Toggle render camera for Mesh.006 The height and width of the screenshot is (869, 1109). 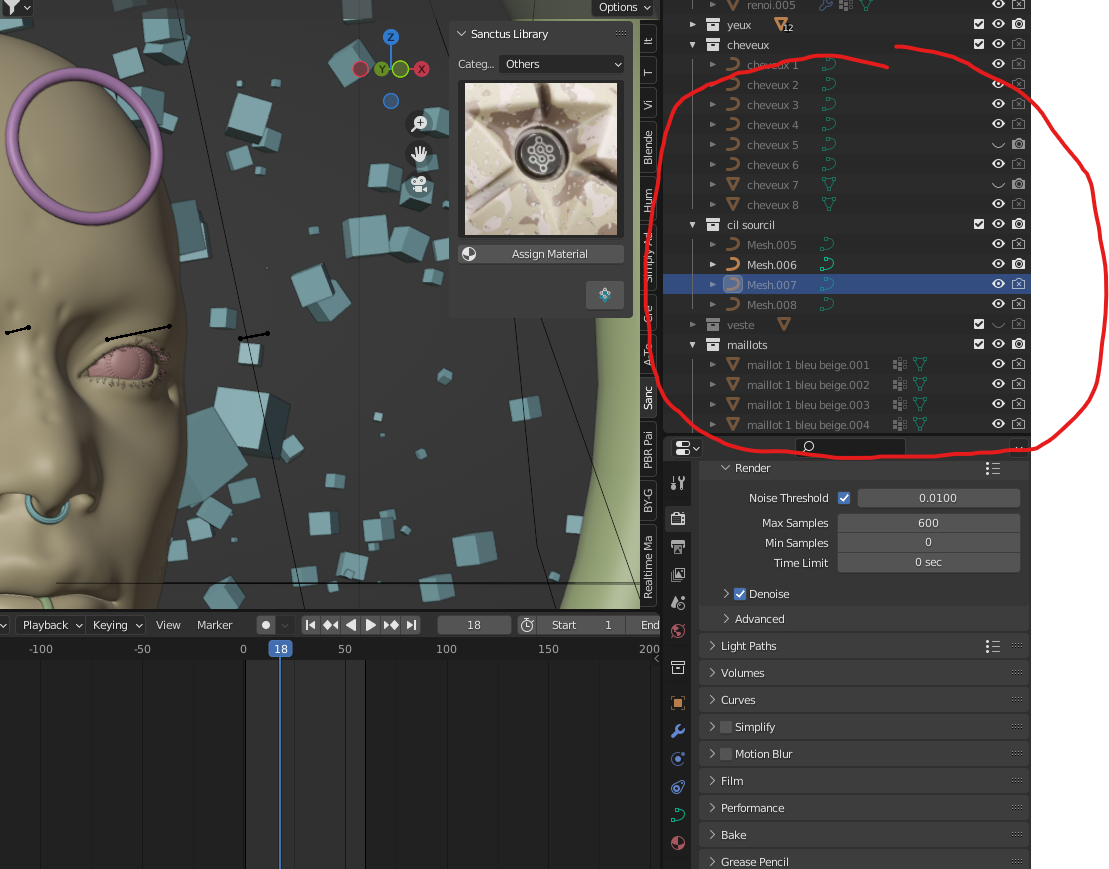point(1018,264)
